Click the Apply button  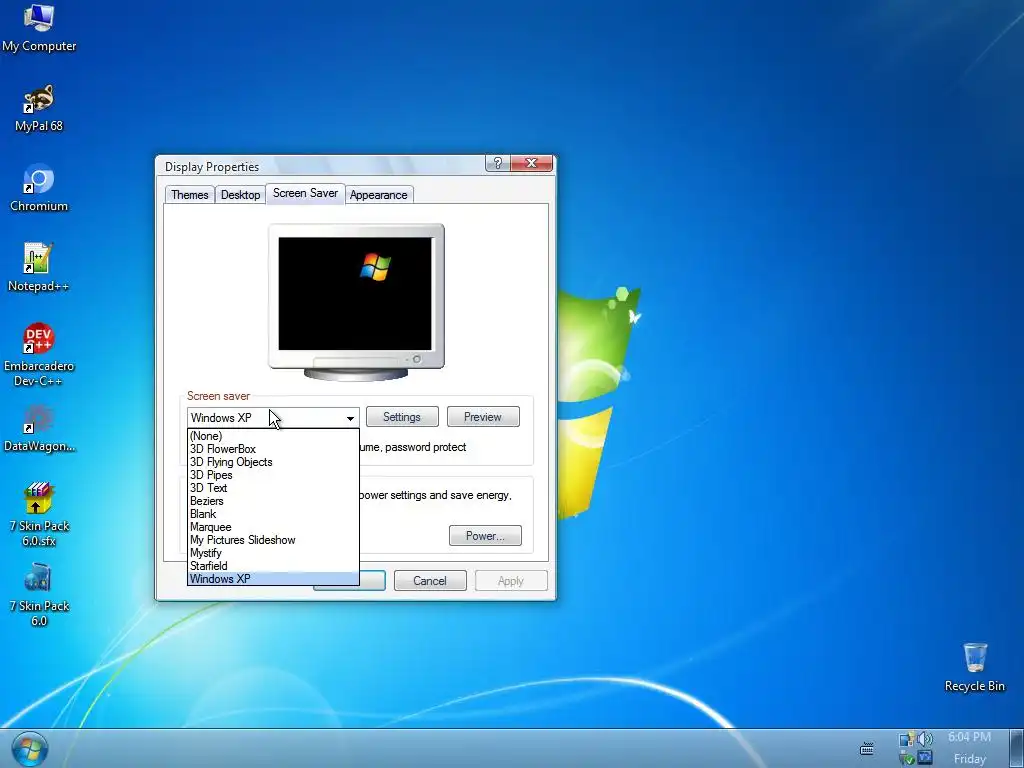point(511,581)
